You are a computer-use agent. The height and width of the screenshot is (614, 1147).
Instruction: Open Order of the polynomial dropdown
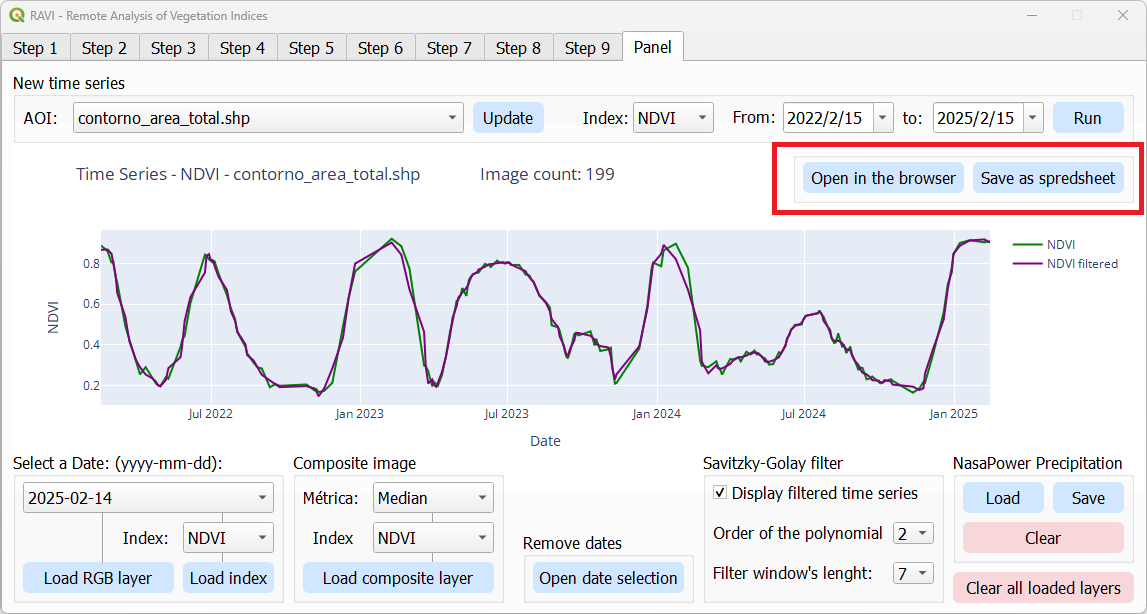[x=923, y=533]
